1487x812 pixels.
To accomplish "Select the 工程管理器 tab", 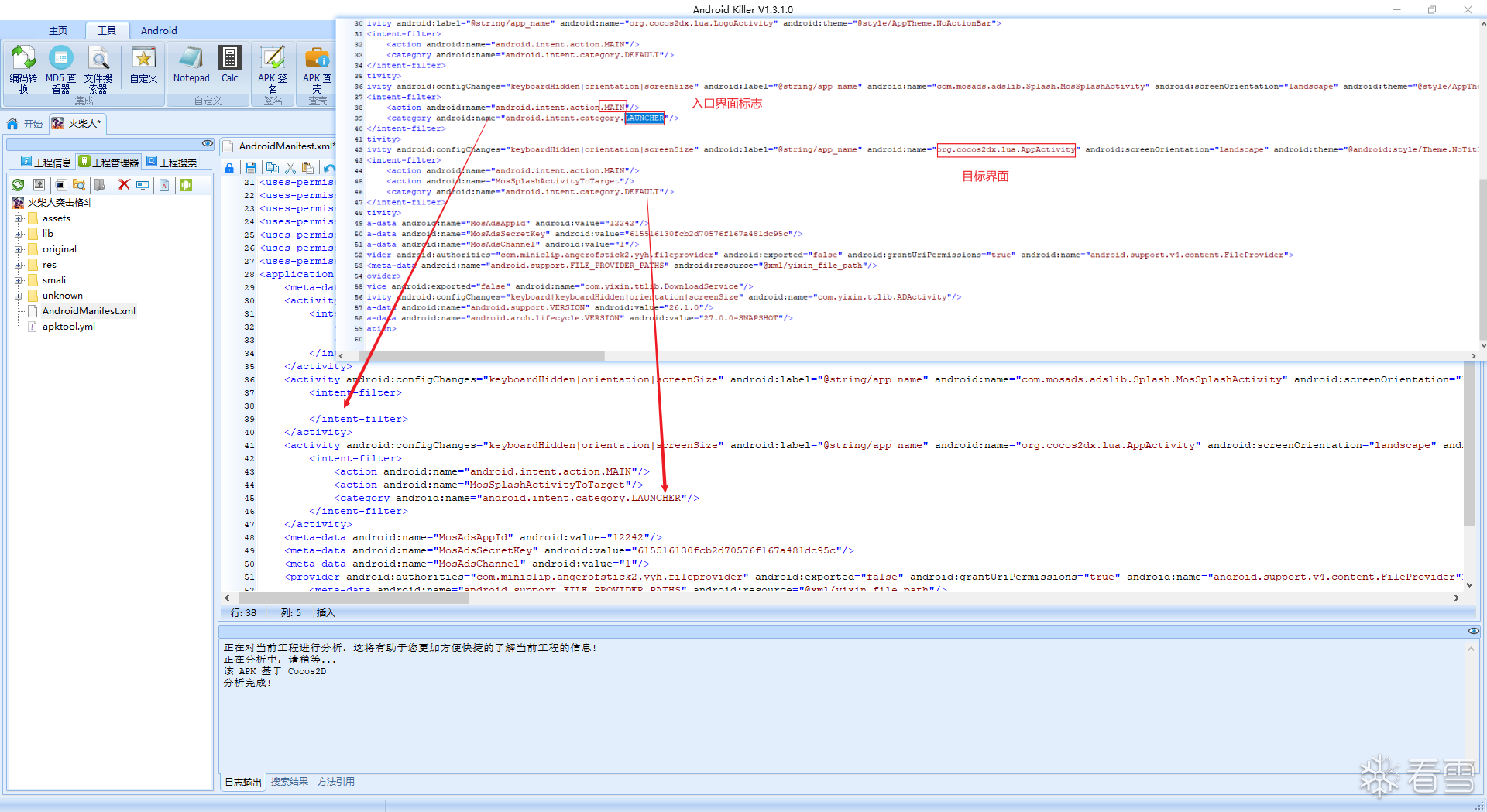I will point(109,163).
